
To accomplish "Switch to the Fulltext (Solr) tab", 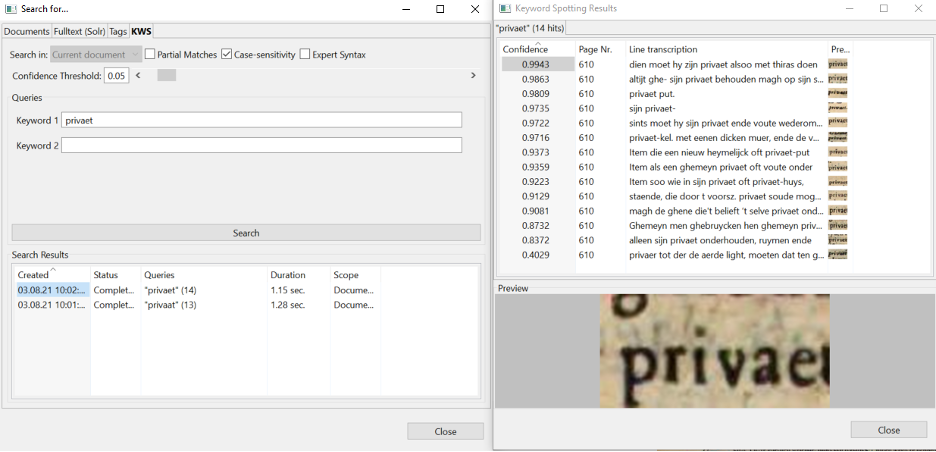I will point(79,32).
